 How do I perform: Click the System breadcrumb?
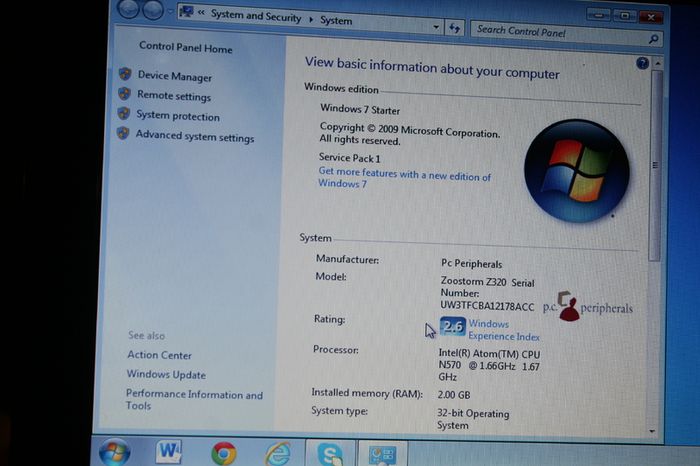coord(336,21)
